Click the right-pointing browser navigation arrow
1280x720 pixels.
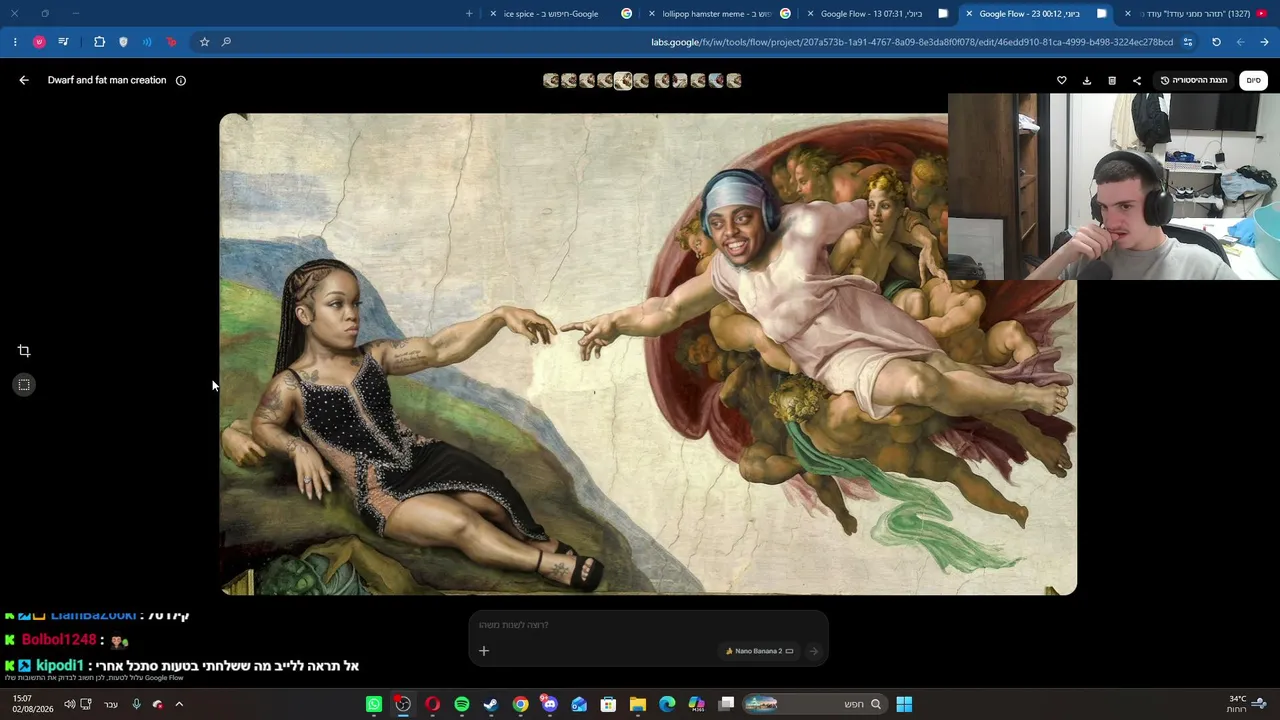click(x=1264, y=42)
